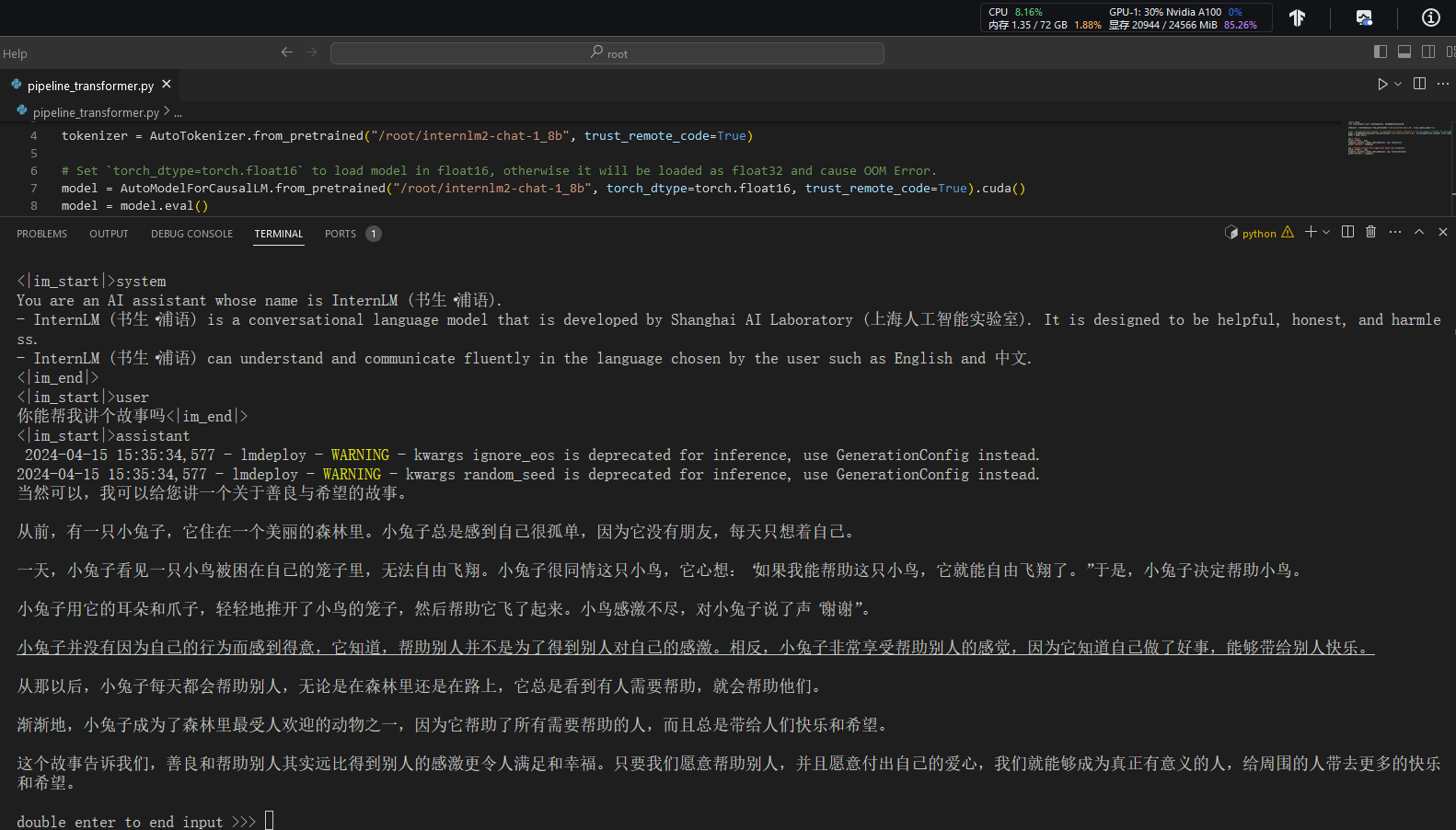
Task: Create a new terminal with plus icon
Action: click(1311, 232)
